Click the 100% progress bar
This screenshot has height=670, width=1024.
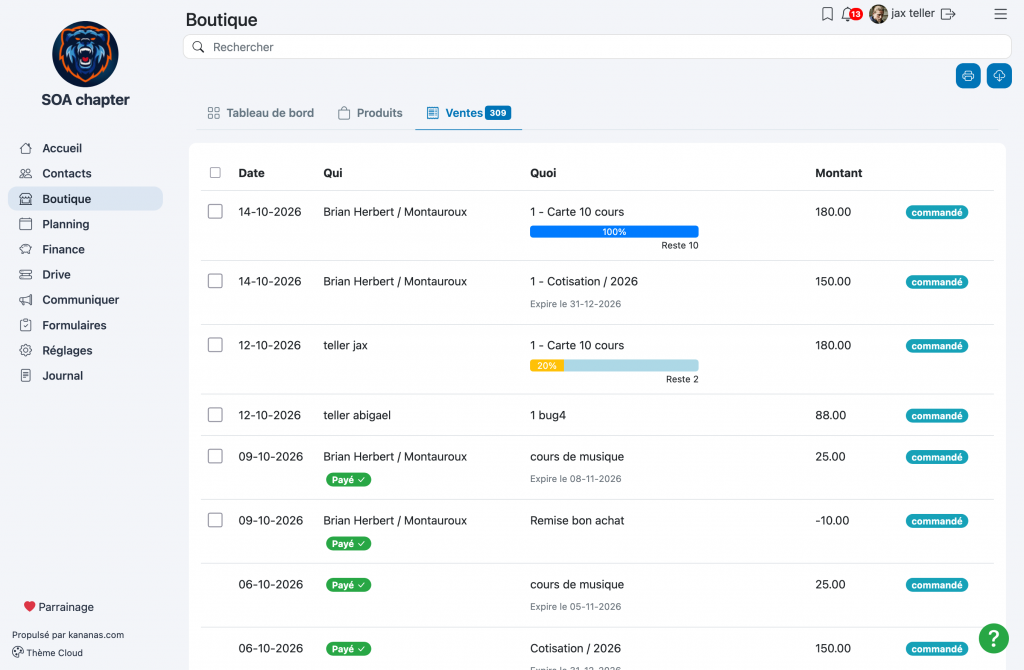(x=614, y=232)
